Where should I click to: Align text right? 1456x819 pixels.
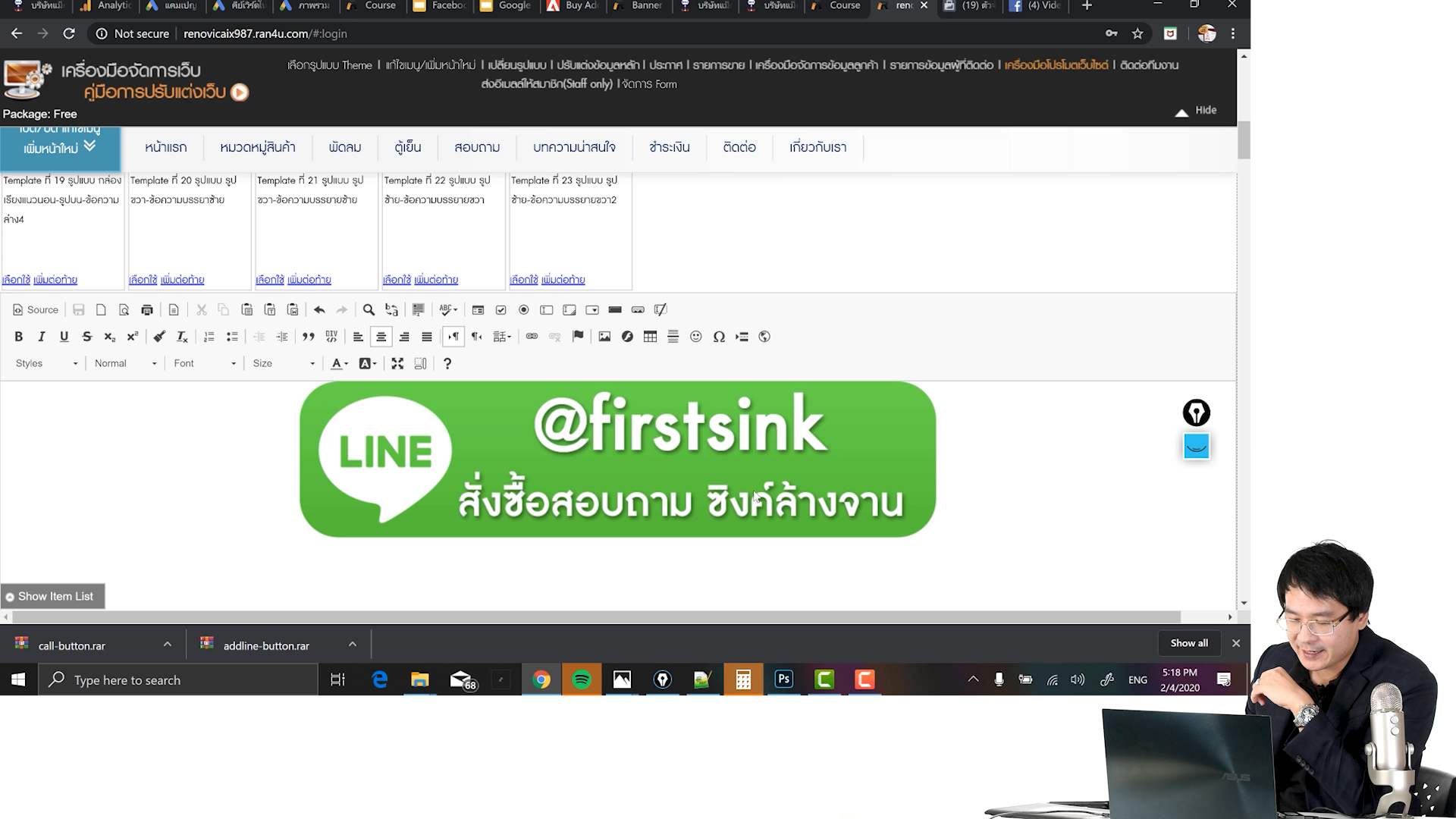tap(404, 337)
